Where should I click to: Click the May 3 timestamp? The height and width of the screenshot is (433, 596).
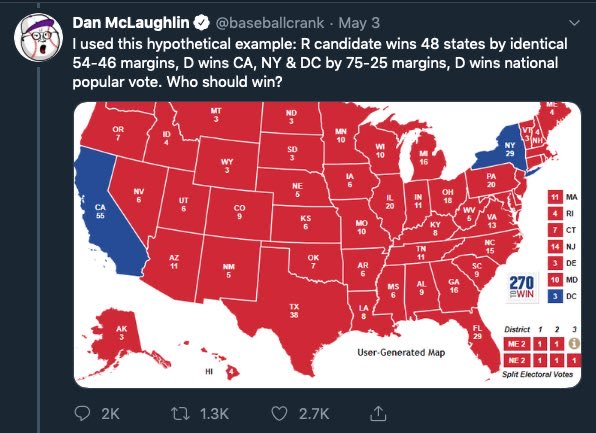(x=359, y=23)
